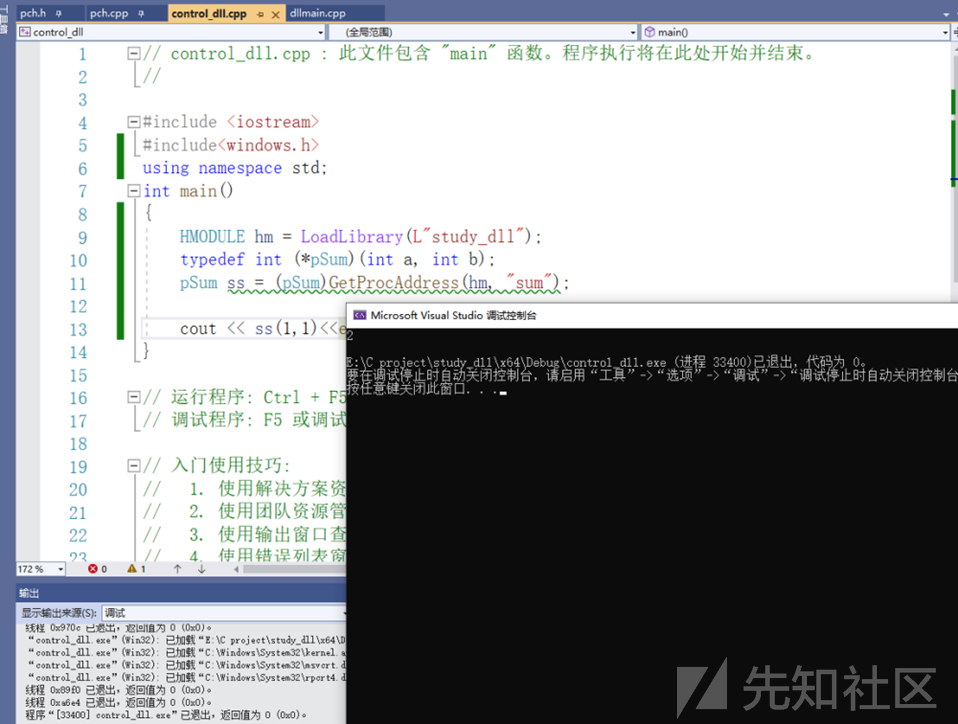
Task: Click the output line about thread 0x970c exiting
Action: point(119,628)
